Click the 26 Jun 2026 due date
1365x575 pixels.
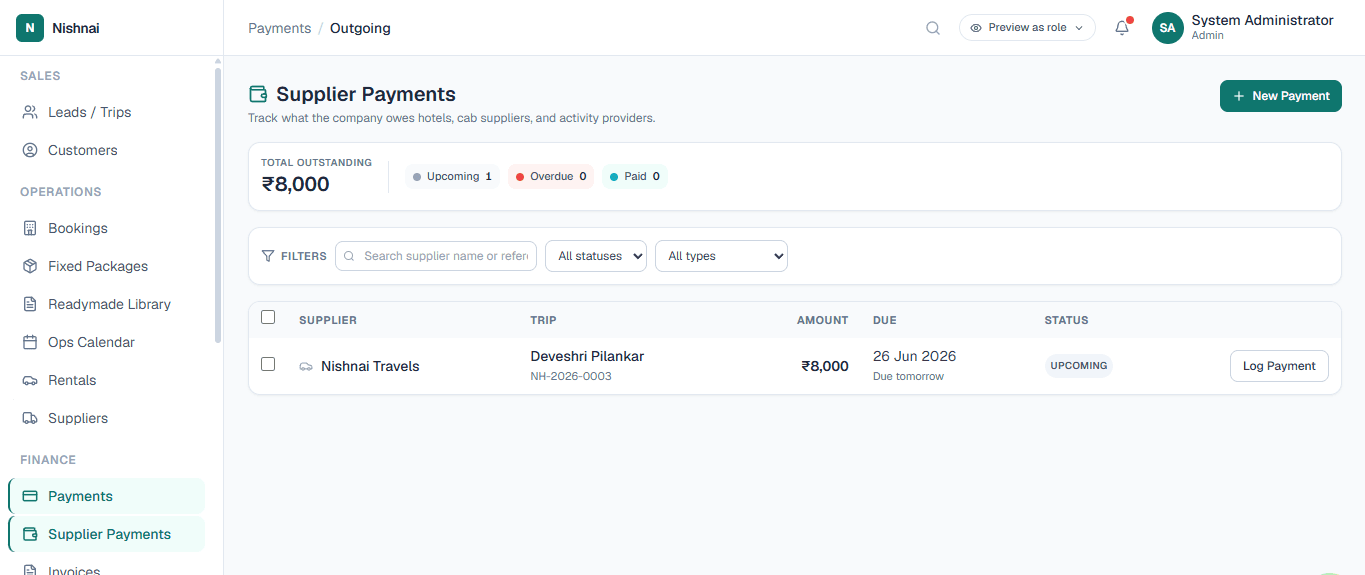pos(914,356)
